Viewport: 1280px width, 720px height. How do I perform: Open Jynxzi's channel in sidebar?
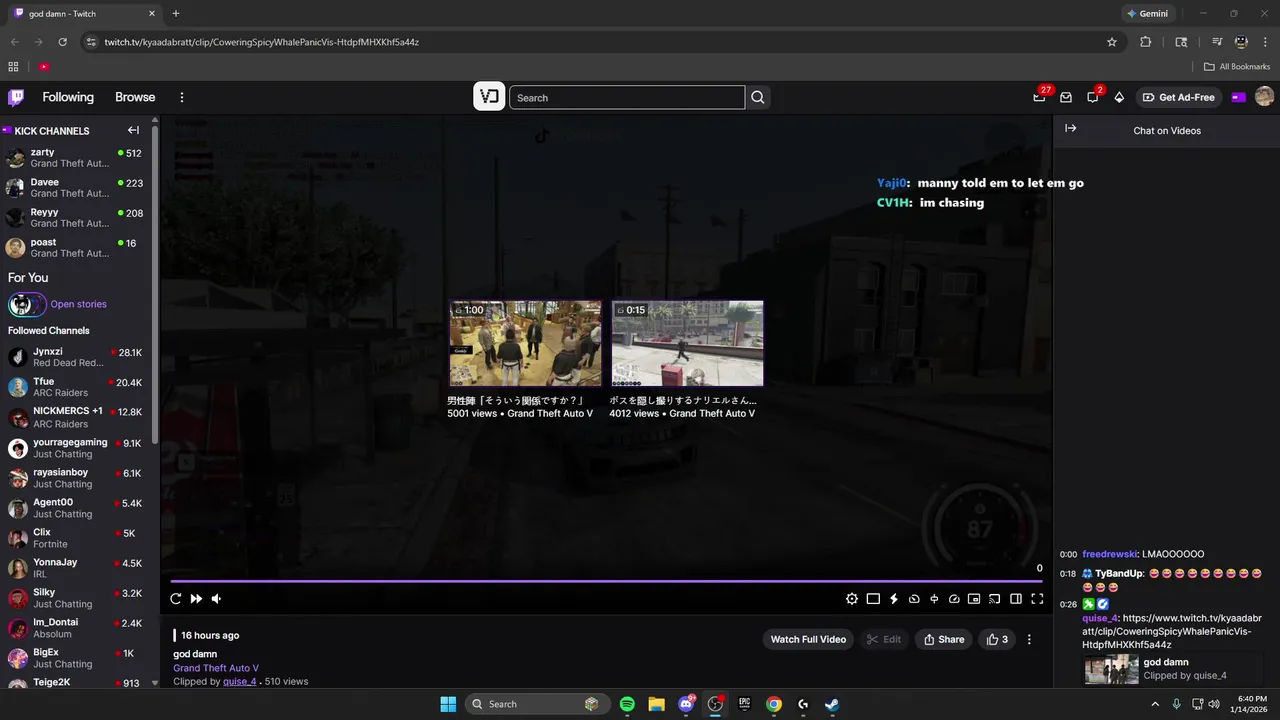pyautogui.click(x=75, y=357)
